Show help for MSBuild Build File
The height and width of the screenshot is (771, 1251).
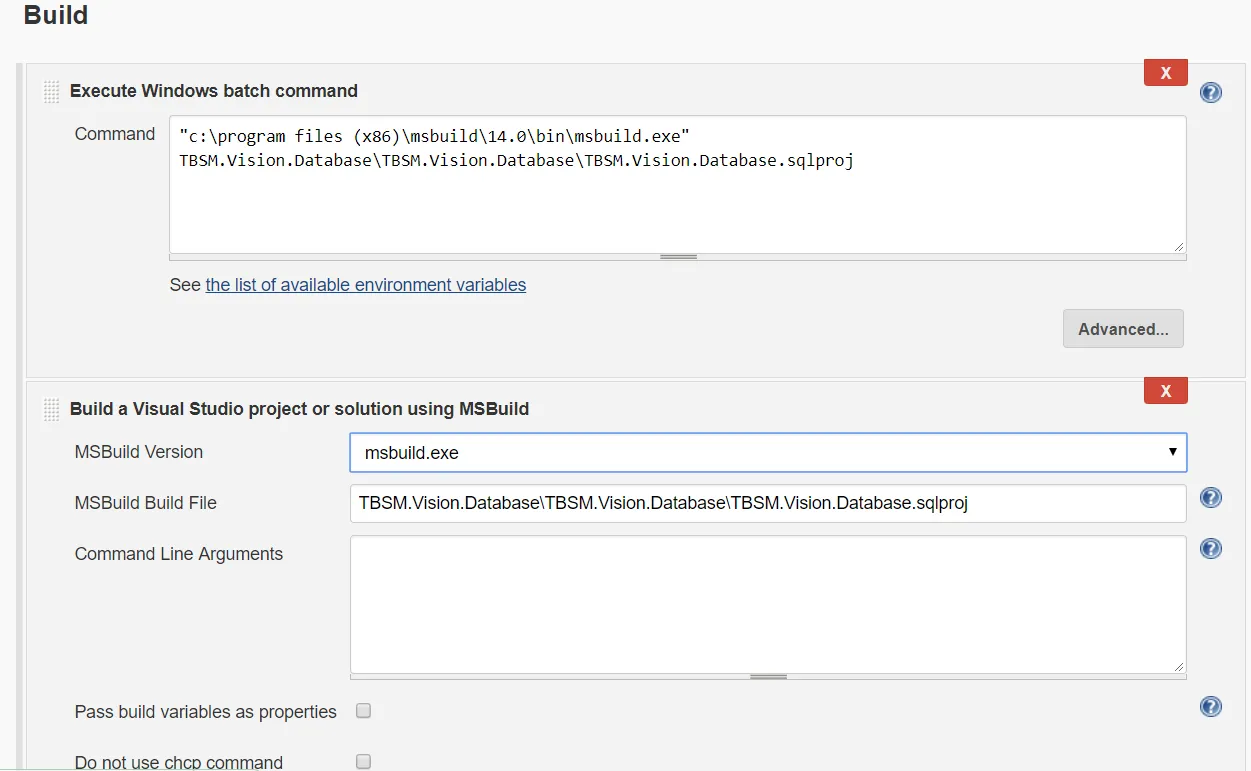click(x=1210, y=498)
